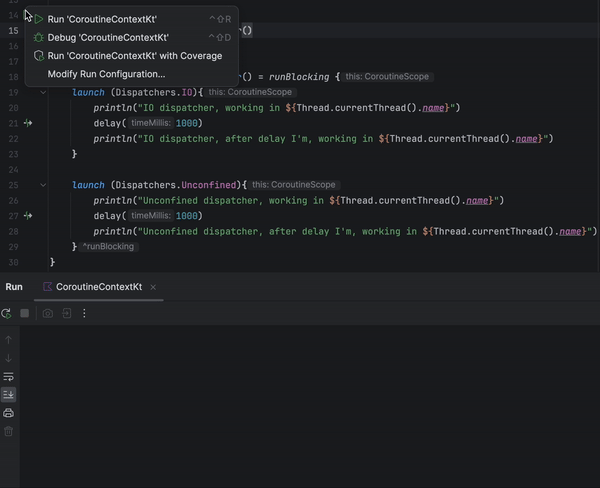This screenshot has height=488, width=600.
Task: Toggle Scroll to End in console sidebar
Action: pos(9,395)
